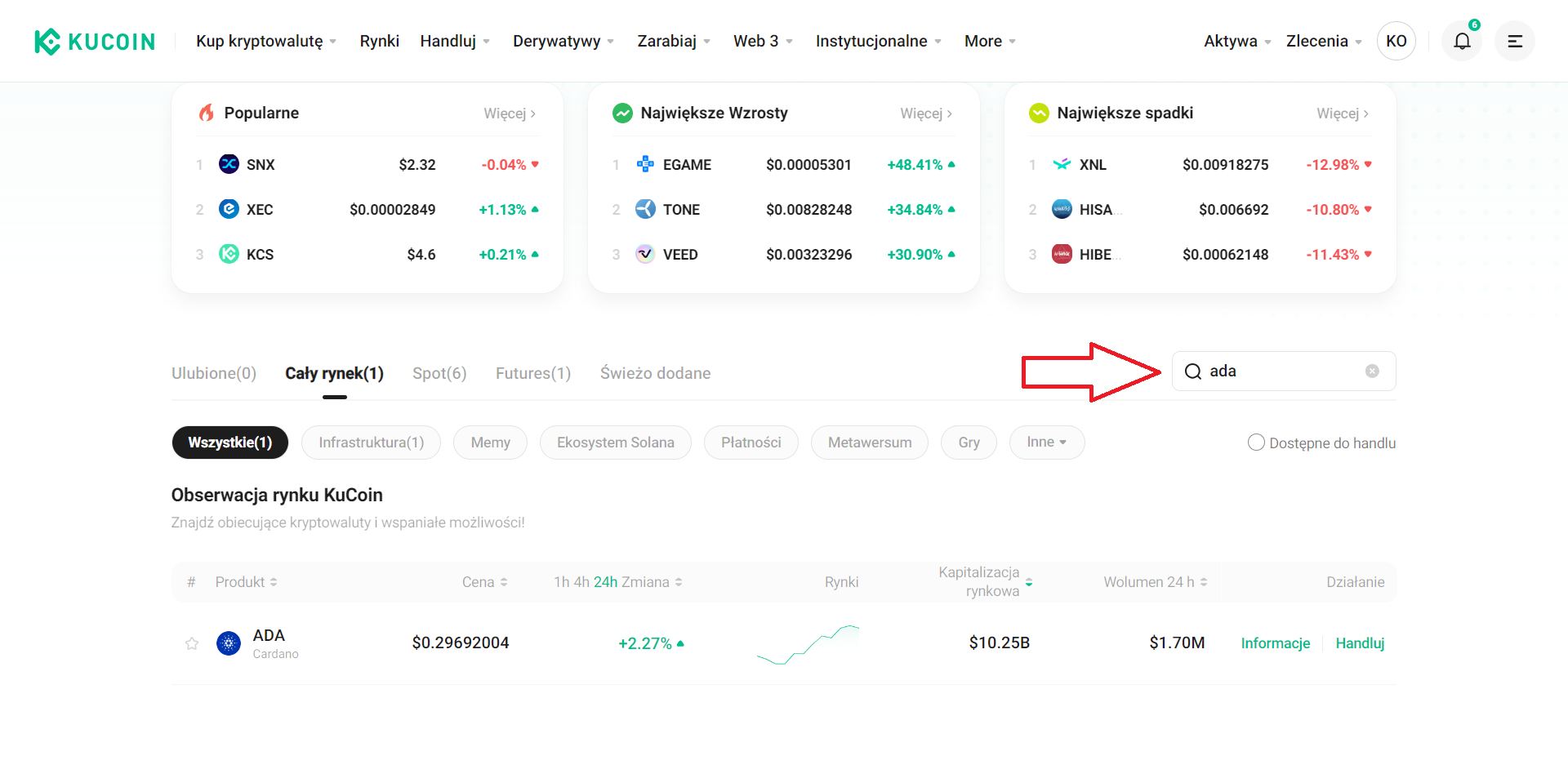
Task: Expand the Aktywa dropdown
Action: pos(1237,41)
